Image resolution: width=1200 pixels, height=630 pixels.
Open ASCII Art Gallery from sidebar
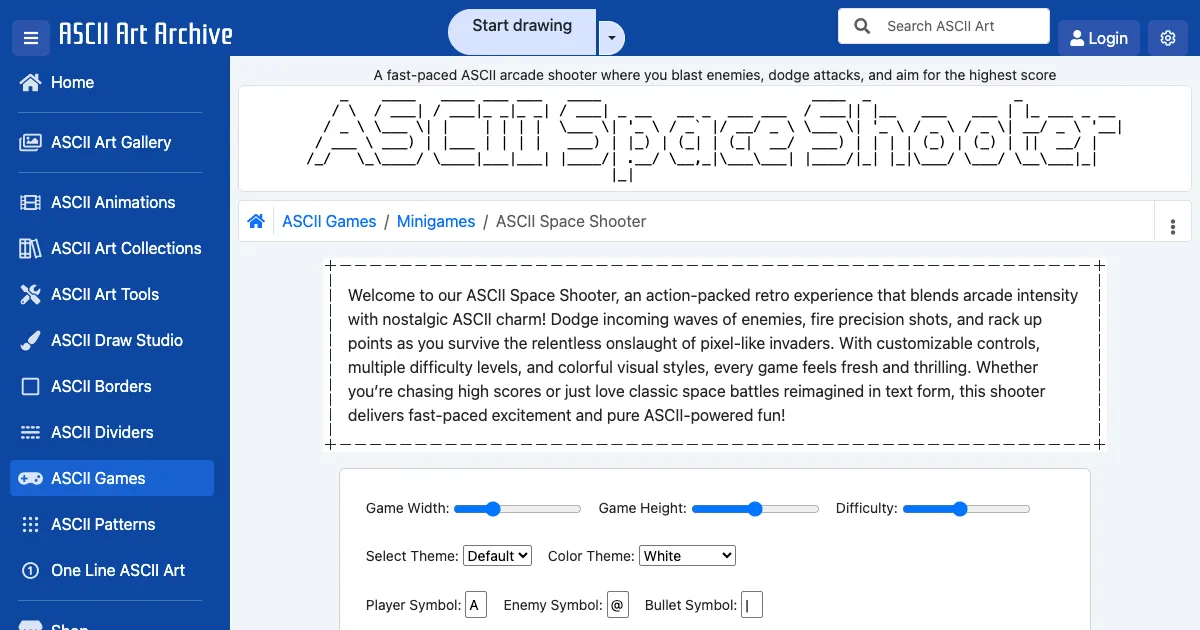click(111, 142)
